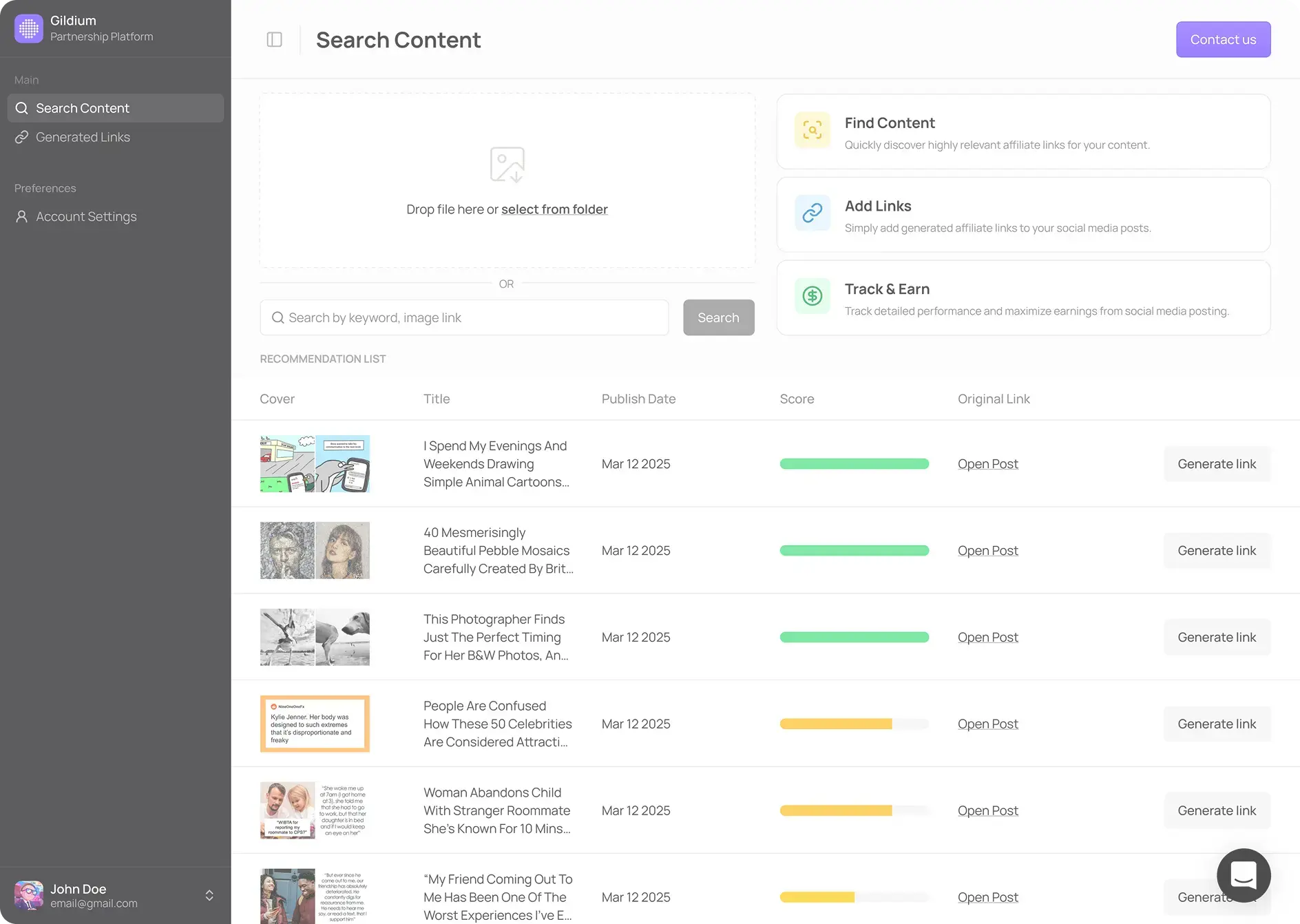This screenshot has width=1300, height=924.
Task: Click the Find Content scan icon
Action: pos(813,130)
